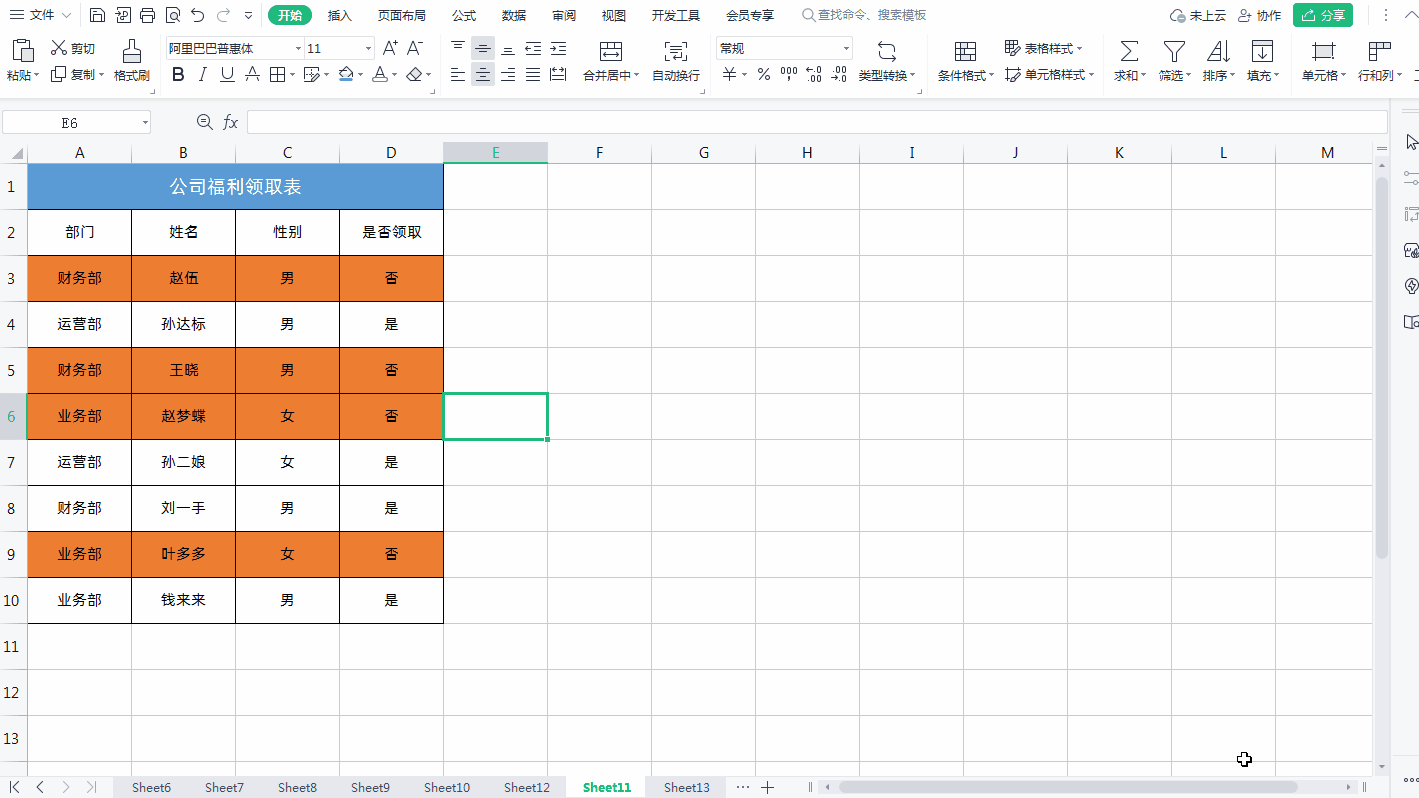The height and width of the screenshot is (798, 1419).
Task: Click the Filter (筛选) funnel icon
Action: pos(1174,51)
